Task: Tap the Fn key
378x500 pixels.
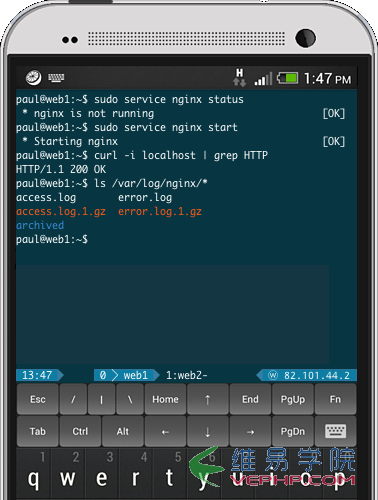Action: 335,399
